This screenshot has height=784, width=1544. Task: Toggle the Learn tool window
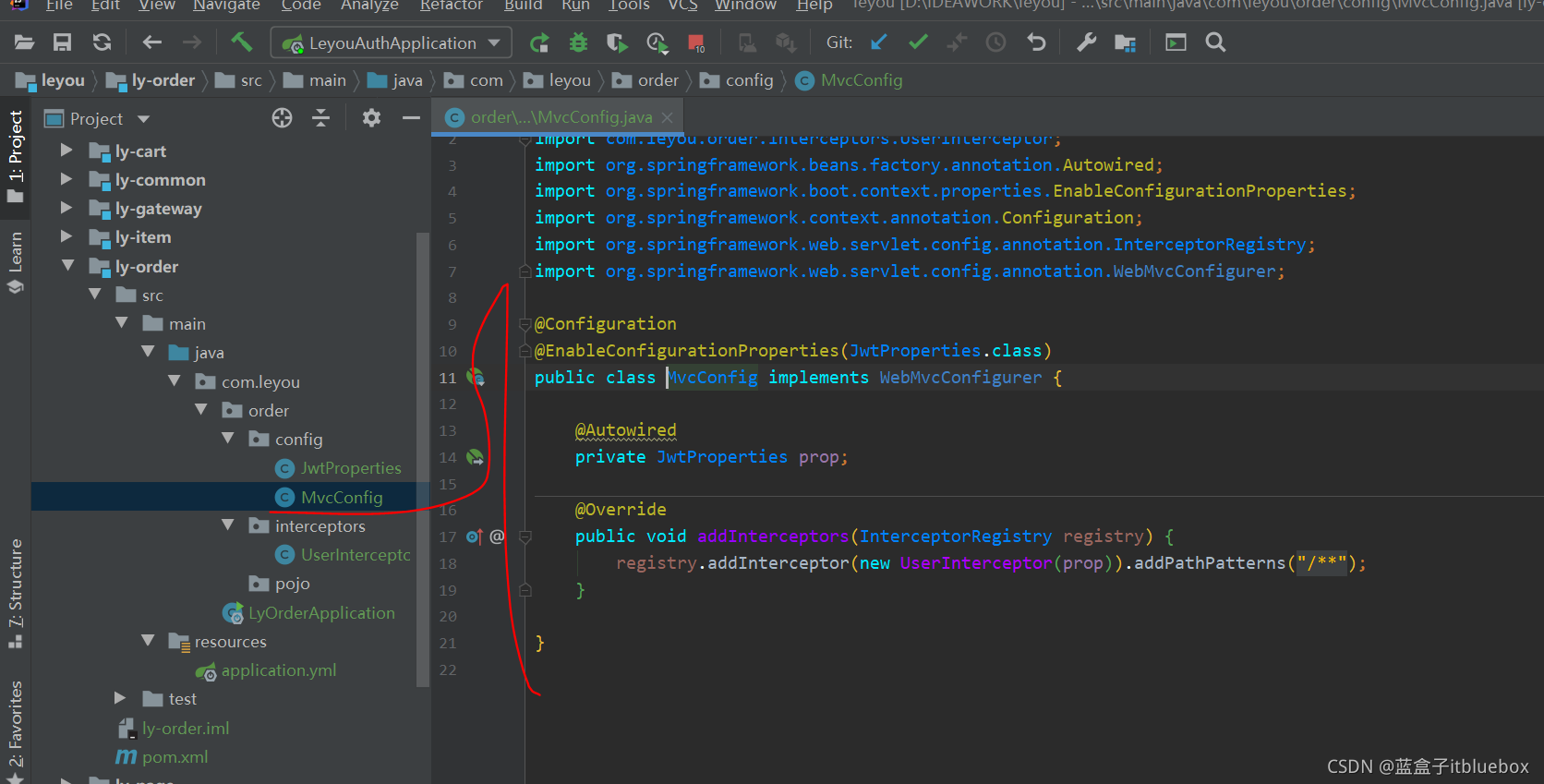coord(15,262)
